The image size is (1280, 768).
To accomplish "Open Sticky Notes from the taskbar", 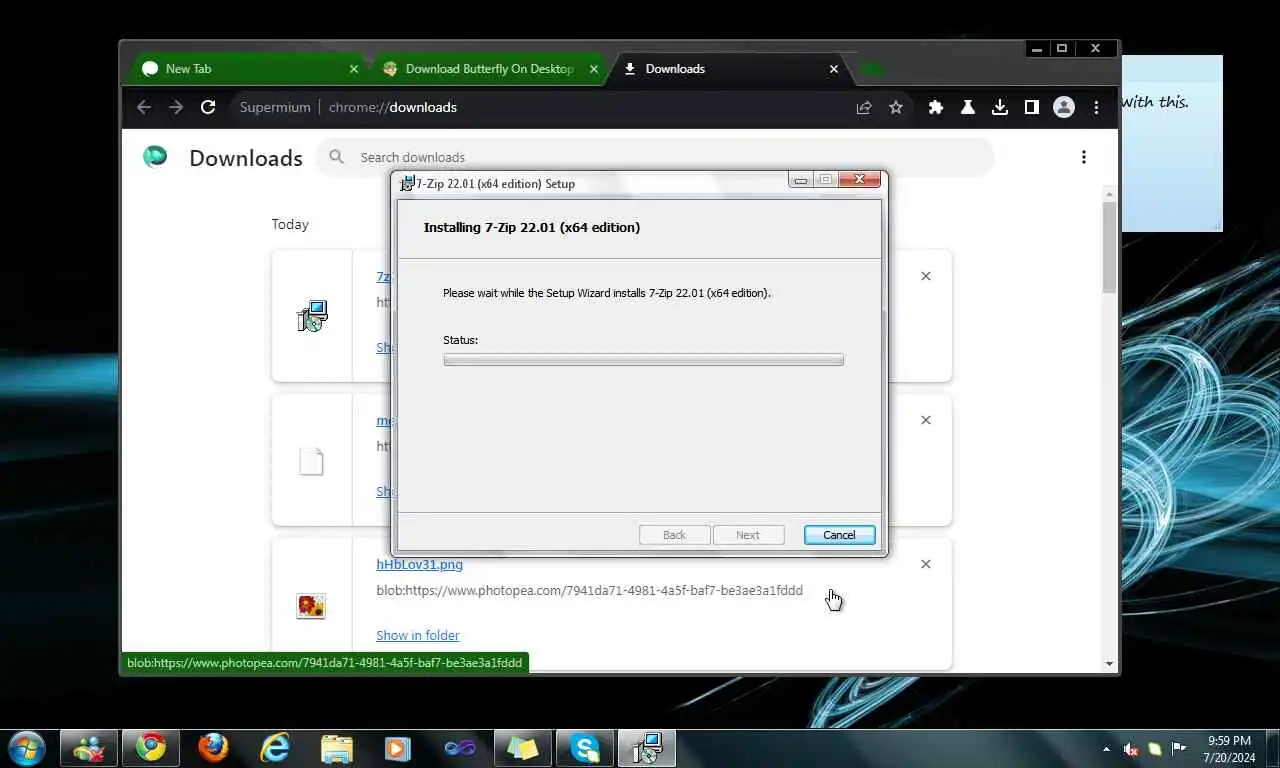I will pos(523,748).
